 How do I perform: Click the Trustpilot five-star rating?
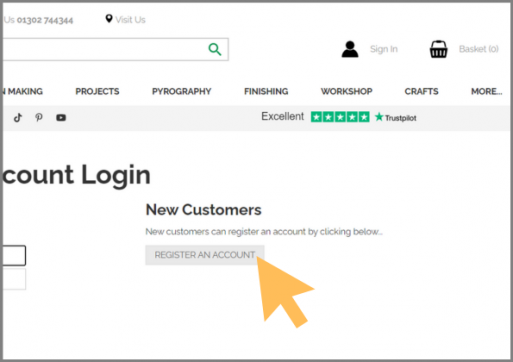(x=340, y=117)
